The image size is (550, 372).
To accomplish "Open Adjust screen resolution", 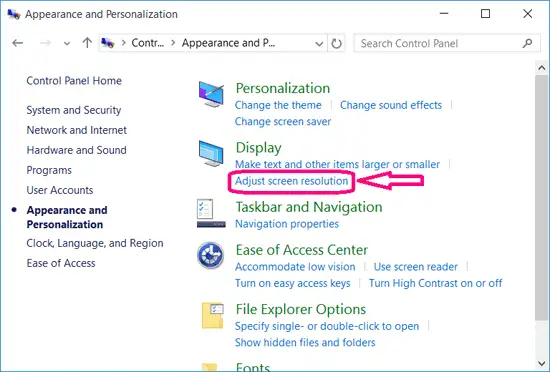I will [291, 181].
